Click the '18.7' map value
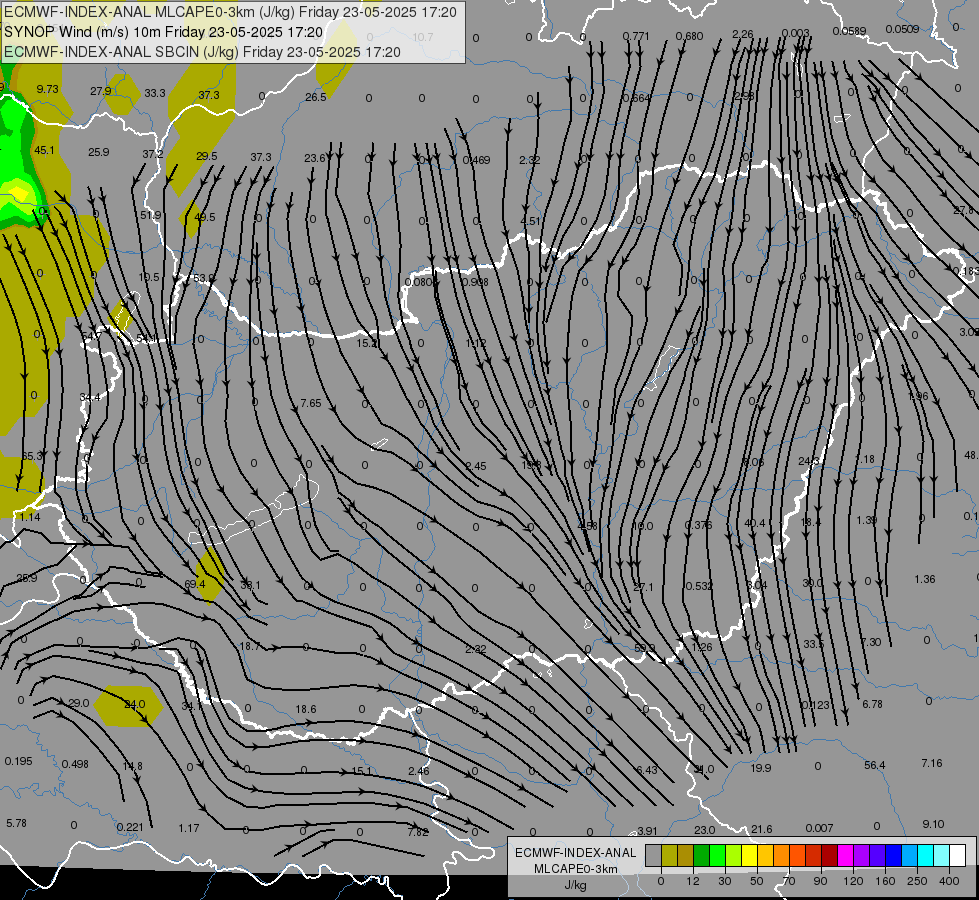 (250, 646)
